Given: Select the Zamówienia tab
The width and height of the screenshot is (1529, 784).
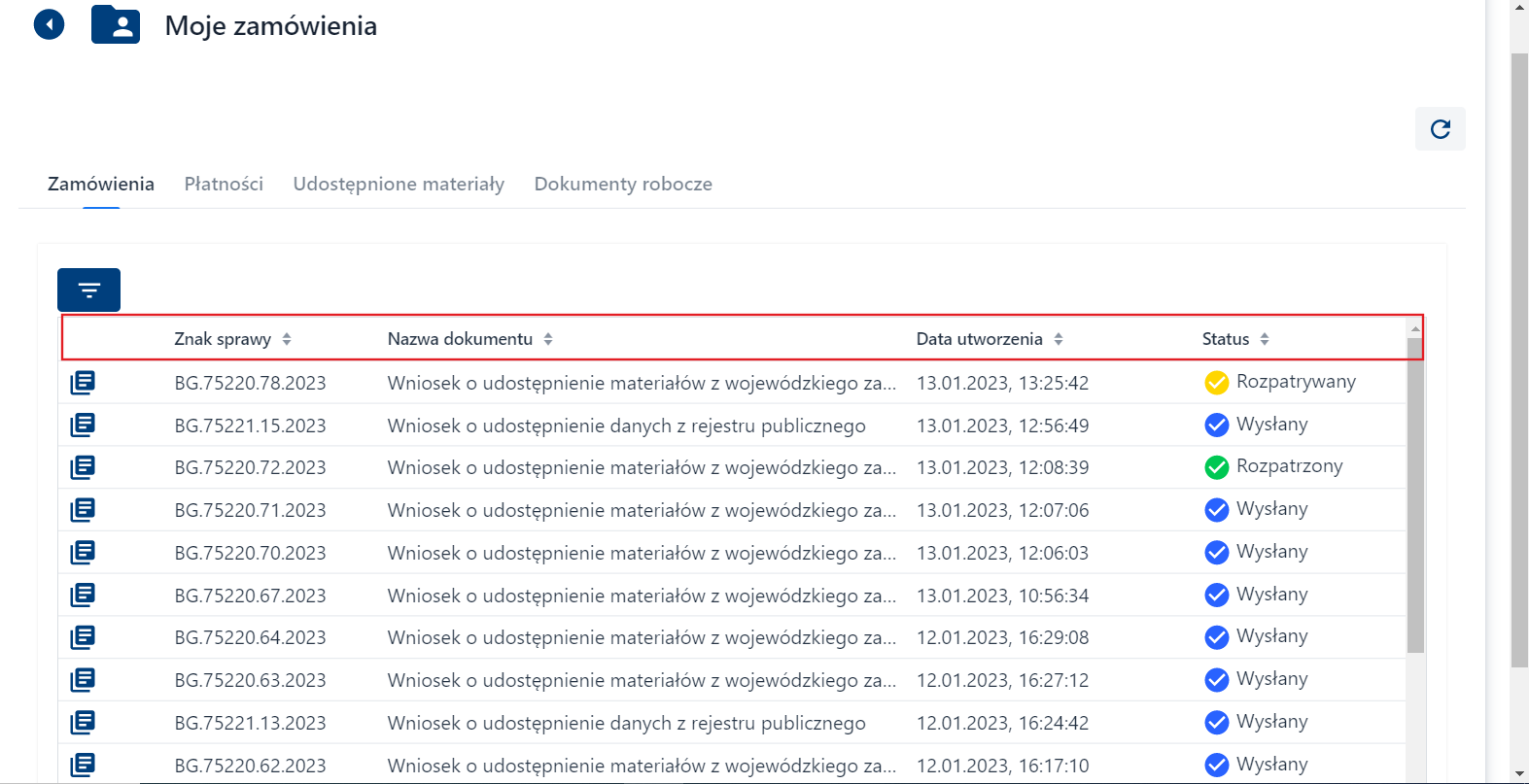Looking at the screenshot, I should pyautogui.click(x=101, y=184).
